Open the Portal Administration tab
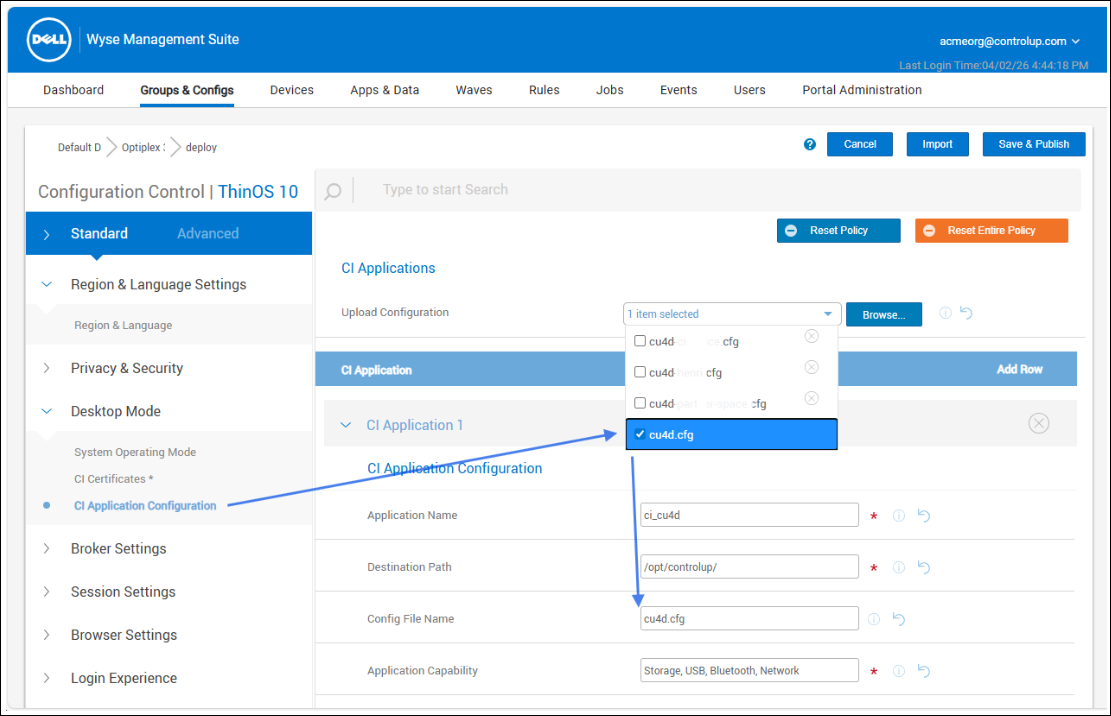Viewport: 1111px width, 716px height. 862,90
